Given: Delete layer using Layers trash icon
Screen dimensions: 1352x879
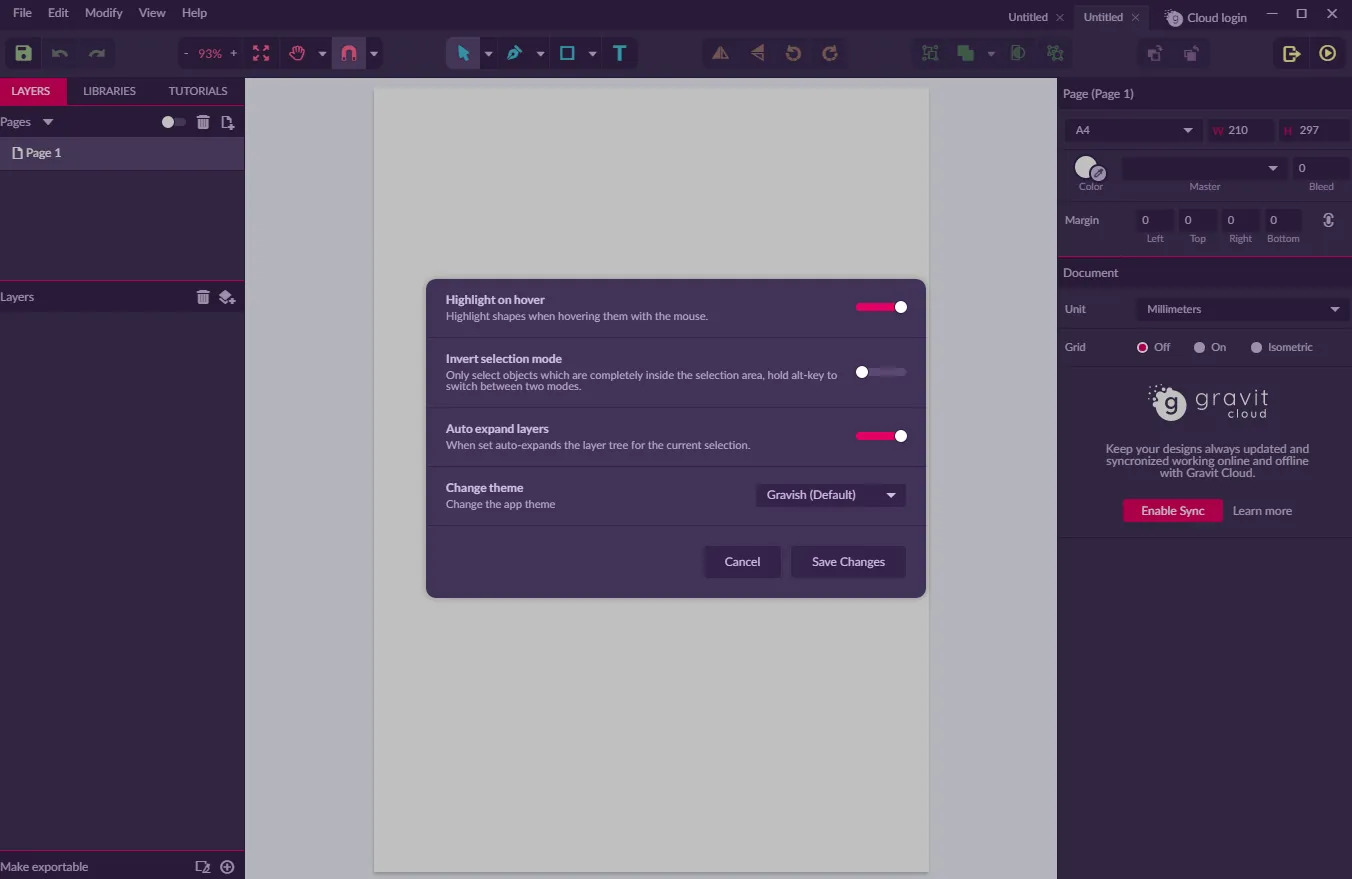Looking at the screenshot, I should (203, 297).
